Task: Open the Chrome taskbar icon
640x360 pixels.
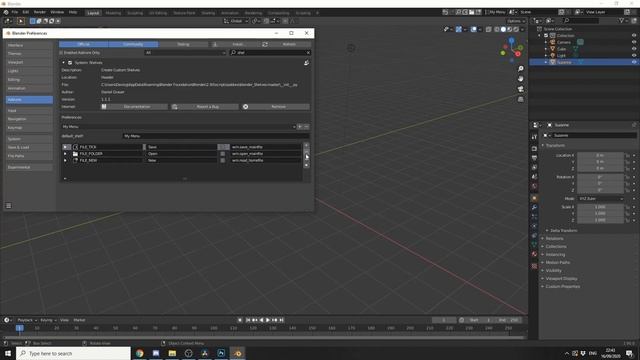Action: pyautogui.click(x=140, y=353)
